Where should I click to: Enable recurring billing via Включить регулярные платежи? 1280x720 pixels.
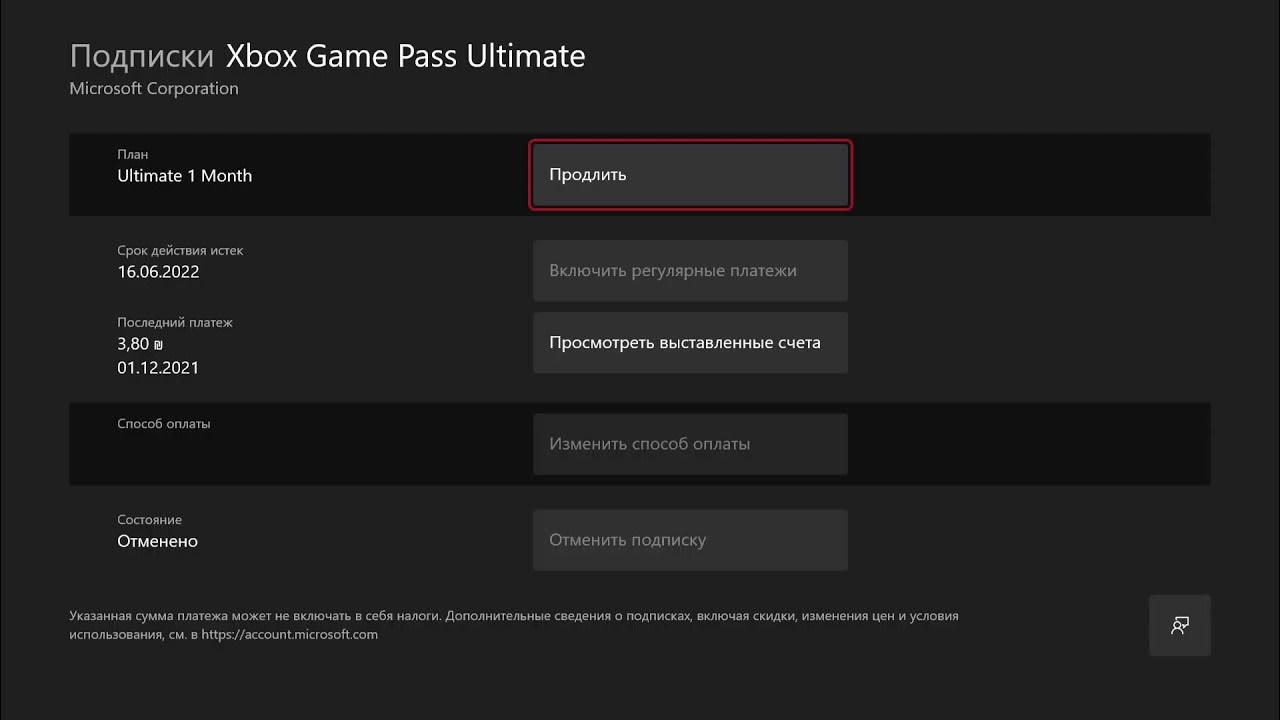click(x=690, y=271)
